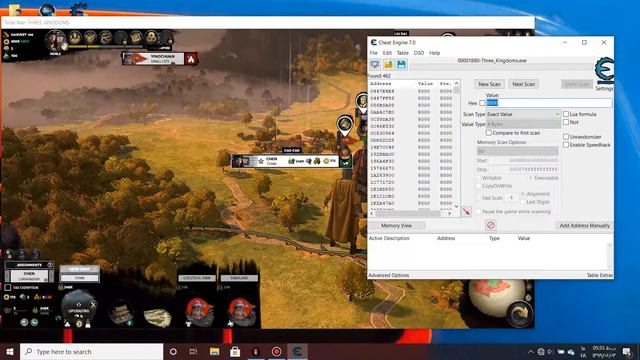
Task: Click the Livestock Farm label in game
Action: (197, 278)
